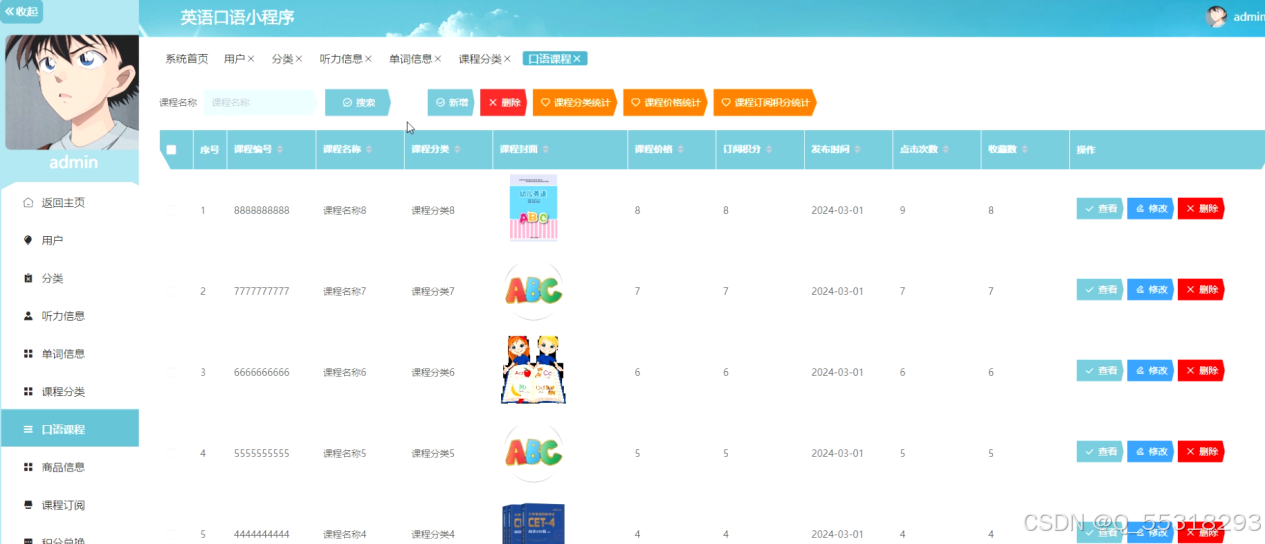
Task: Open 课程订阅积分统计 statistics
Action: [x=765, y=102]
